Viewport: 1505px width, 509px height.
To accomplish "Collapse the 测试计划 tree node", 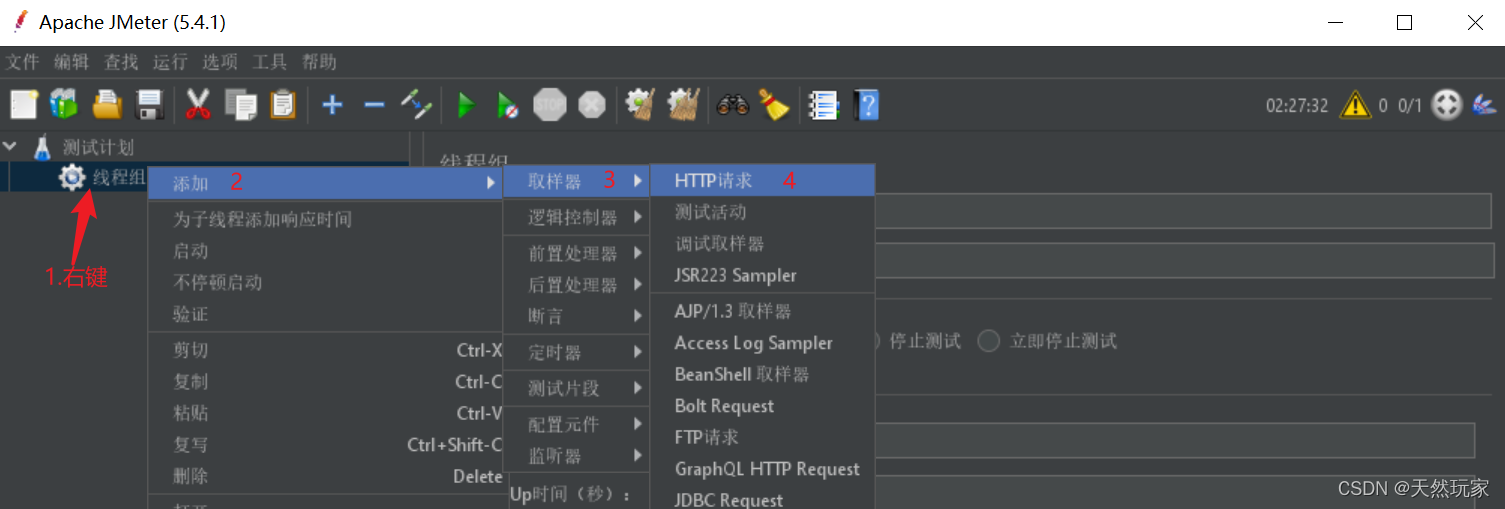I will (10, 146).
